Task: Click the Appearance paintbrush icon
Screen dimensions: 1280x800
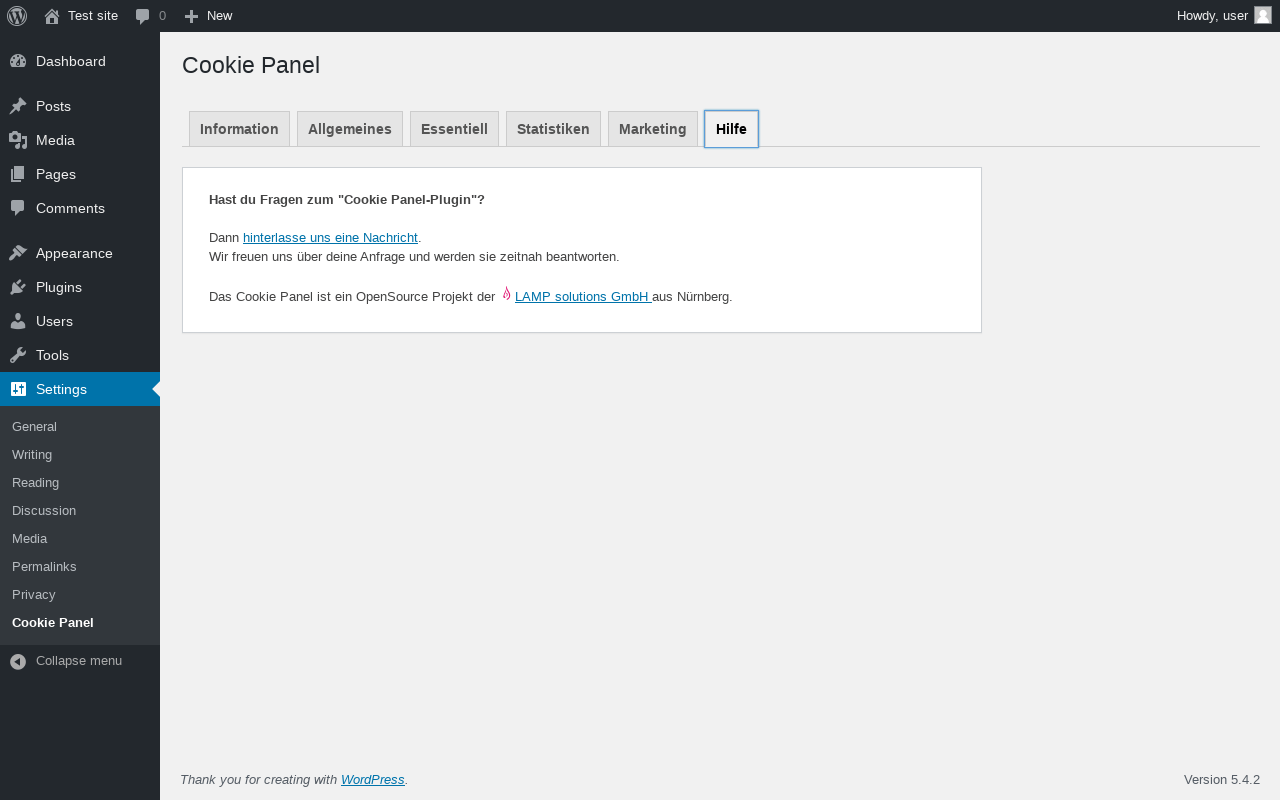Action: point(18,253)
